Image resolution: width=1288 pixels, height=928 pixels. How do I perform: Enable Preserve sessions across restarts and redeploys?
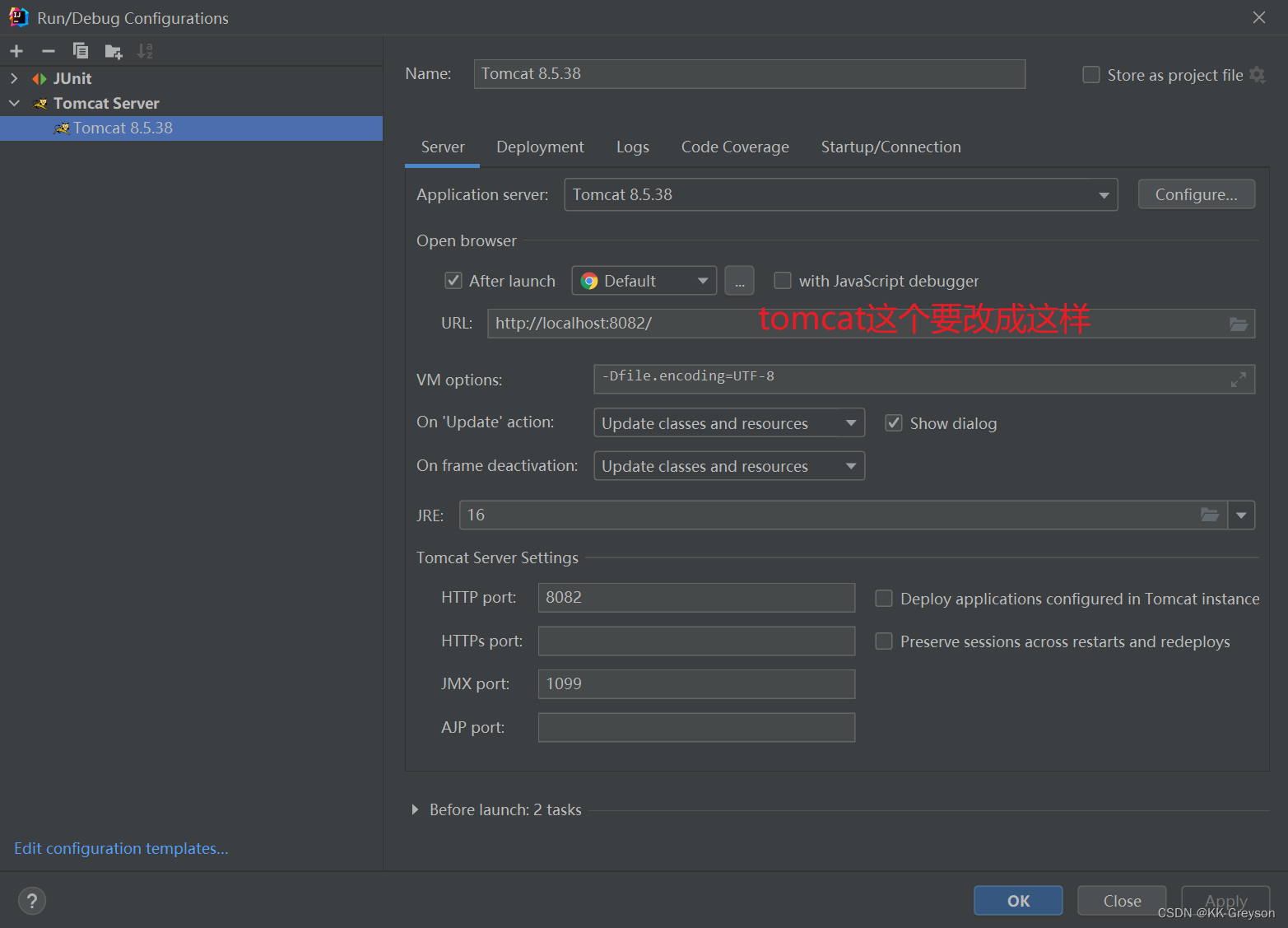pos(884,641)
